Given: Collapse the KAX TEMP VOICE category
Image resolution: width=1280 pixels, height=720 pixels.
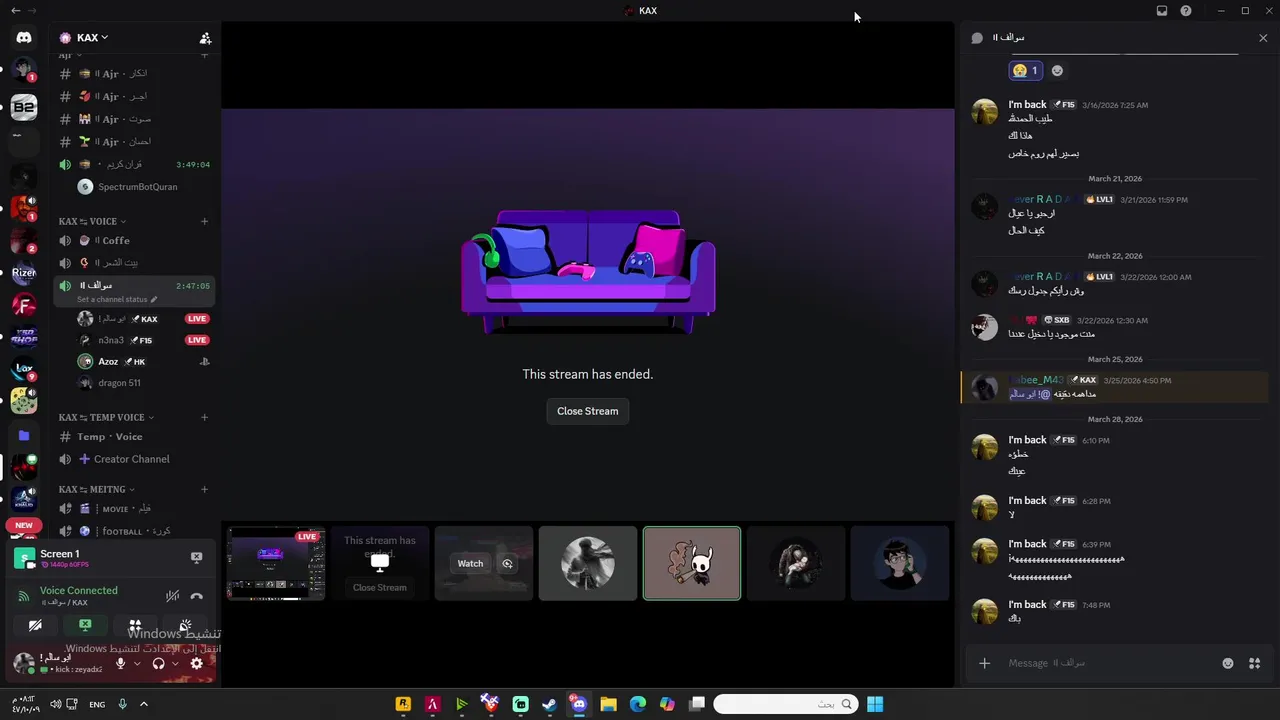Looking at the screenshot, I should point(106,417).
